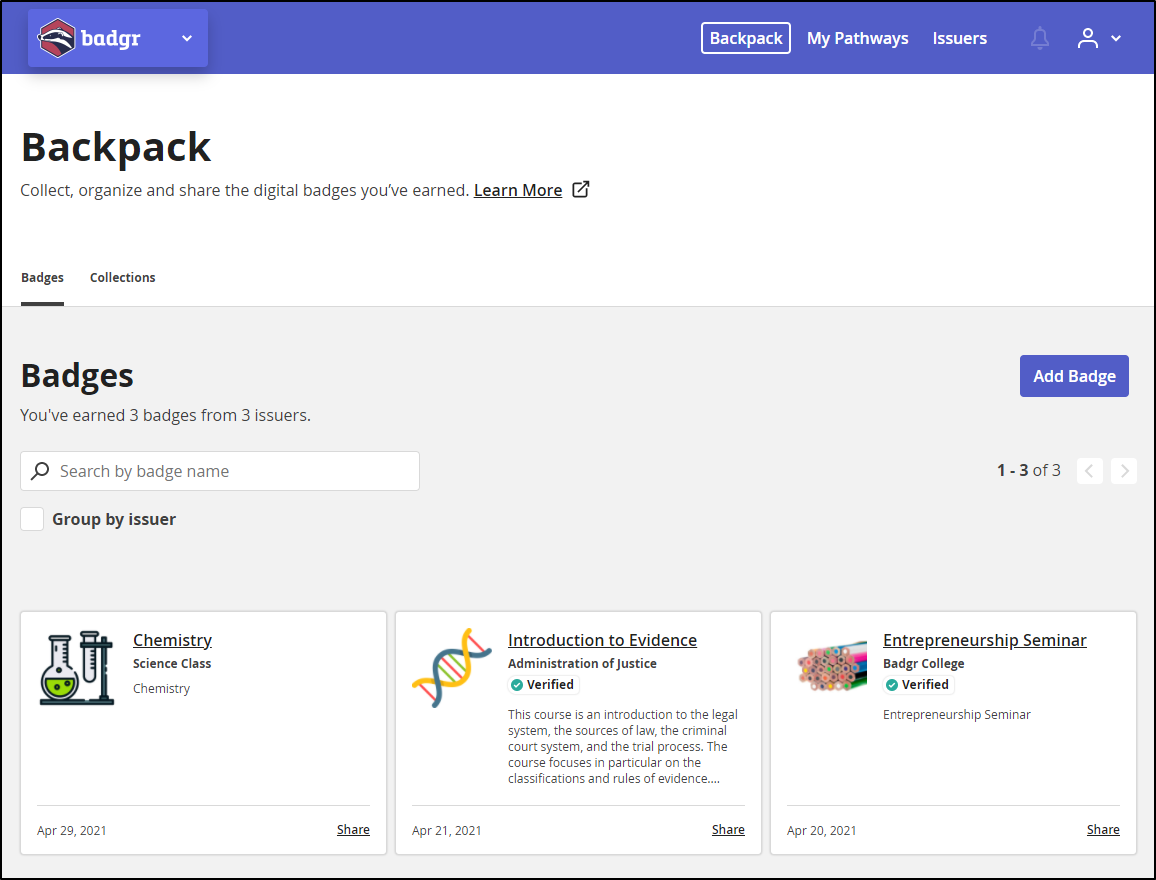Click the '1 - 3 of 3' pagination text

tap(1028, 470)
